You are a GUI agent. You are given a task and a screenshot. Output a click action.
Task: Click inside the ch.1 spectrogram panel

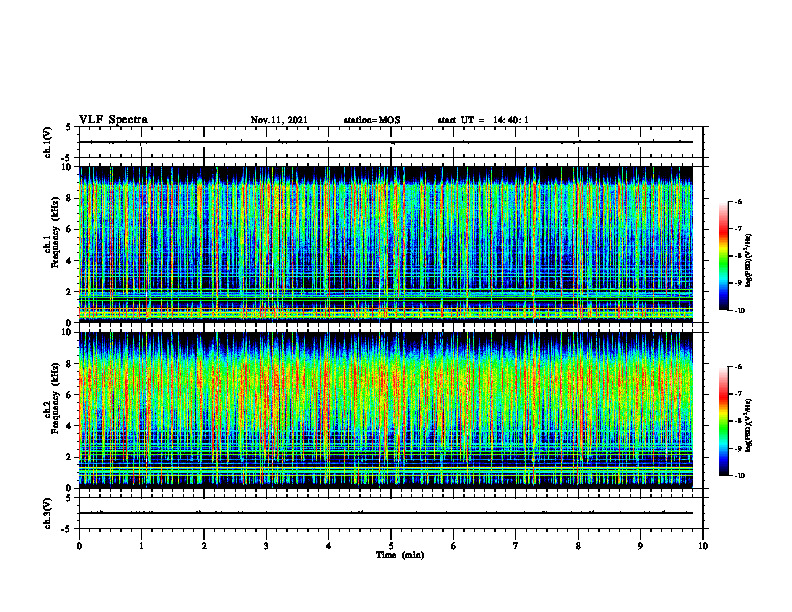click(386, 244)
